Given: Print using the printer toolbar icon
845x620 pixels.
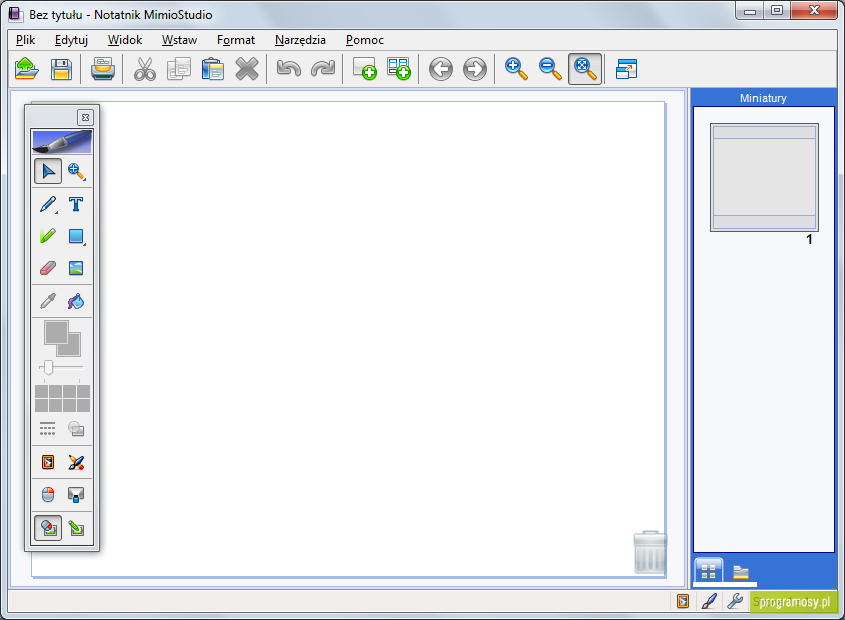Looking at the screenshot, I should 102,69.
